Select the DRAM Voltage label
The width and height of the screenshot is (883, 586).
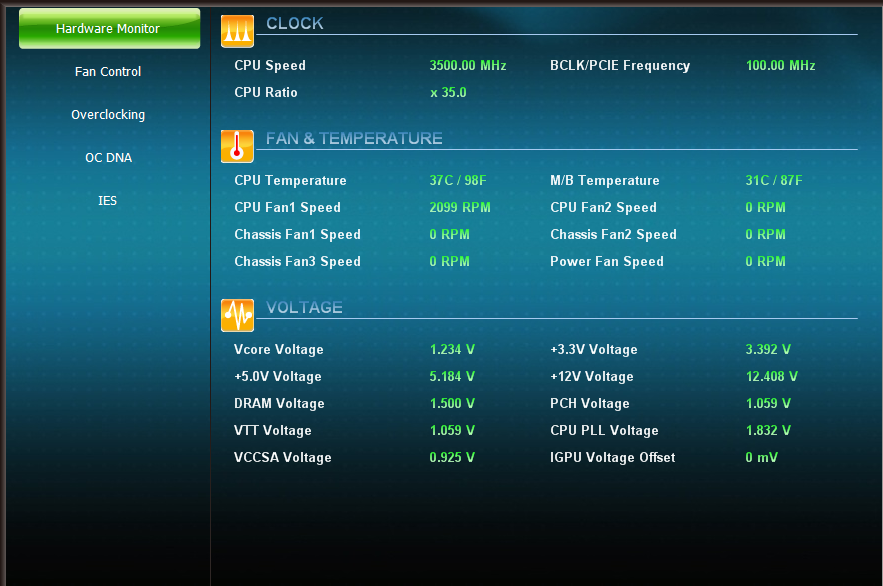(x=279, y=404)
